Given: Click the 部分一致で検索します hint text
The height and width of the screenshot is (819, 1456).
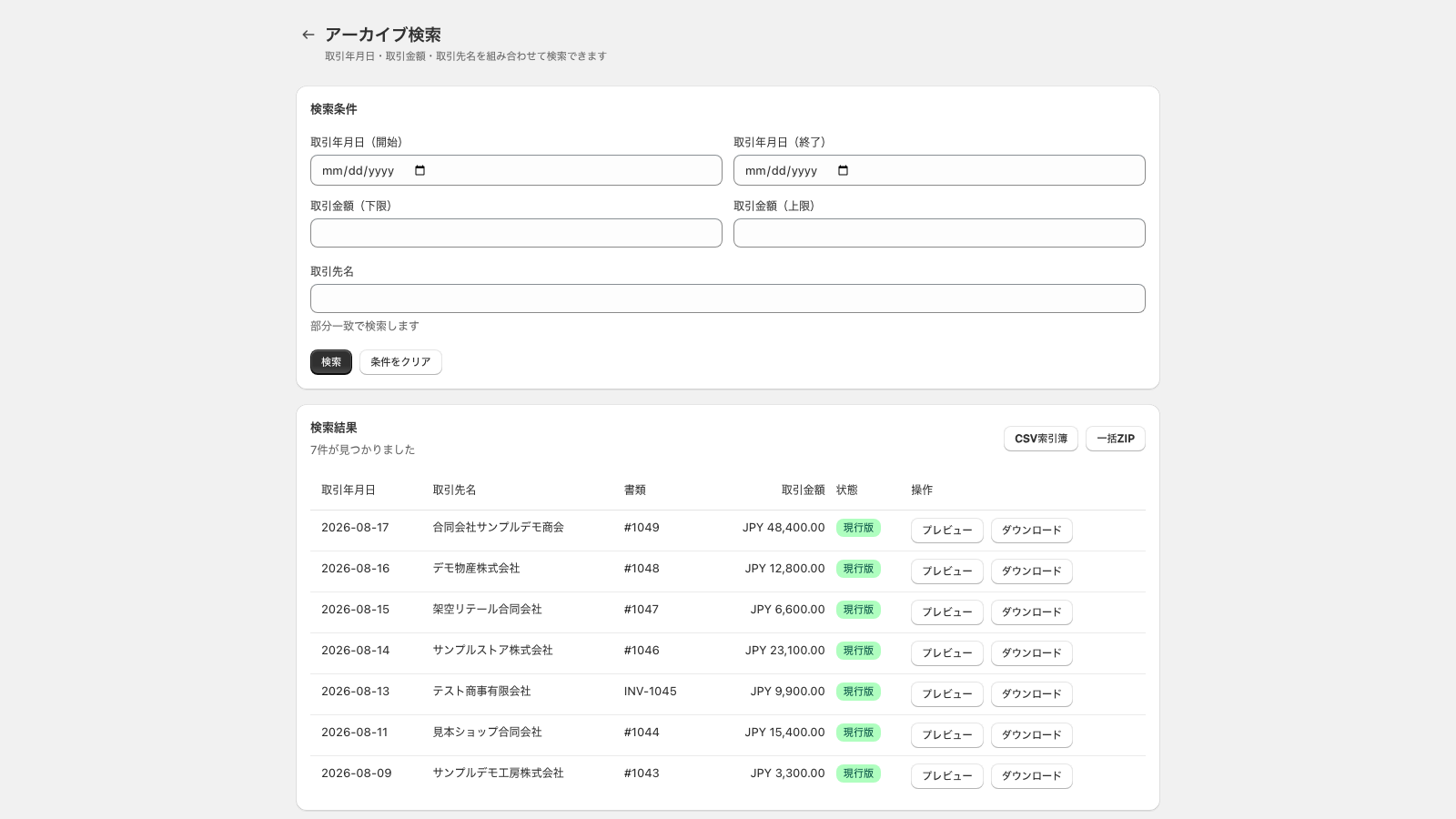Looking at the screenshot, I should click(x=365, y=326).
